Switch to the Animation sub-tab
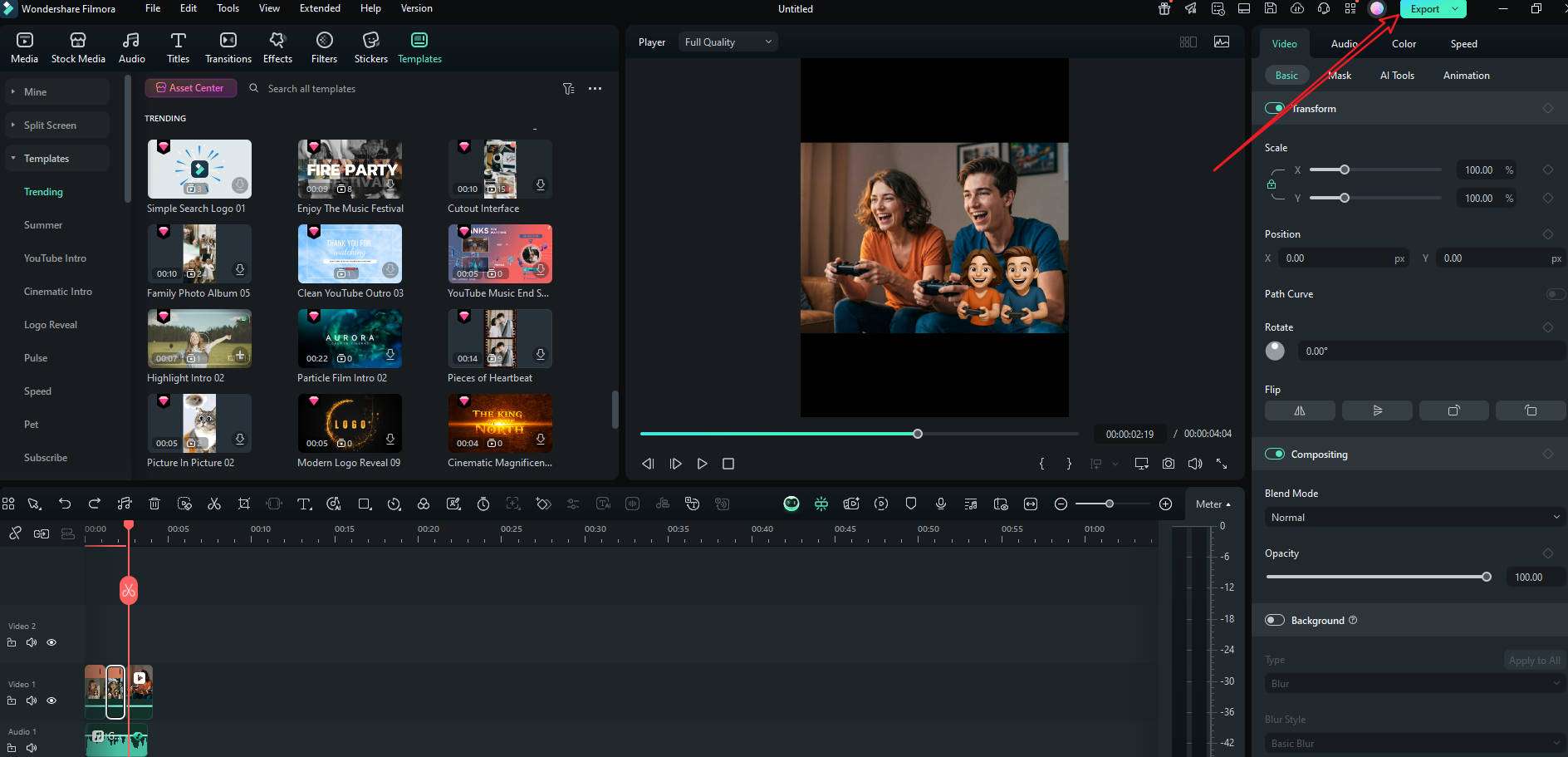This screenshot has width=1568, height=757. [x=1466, y=75]
